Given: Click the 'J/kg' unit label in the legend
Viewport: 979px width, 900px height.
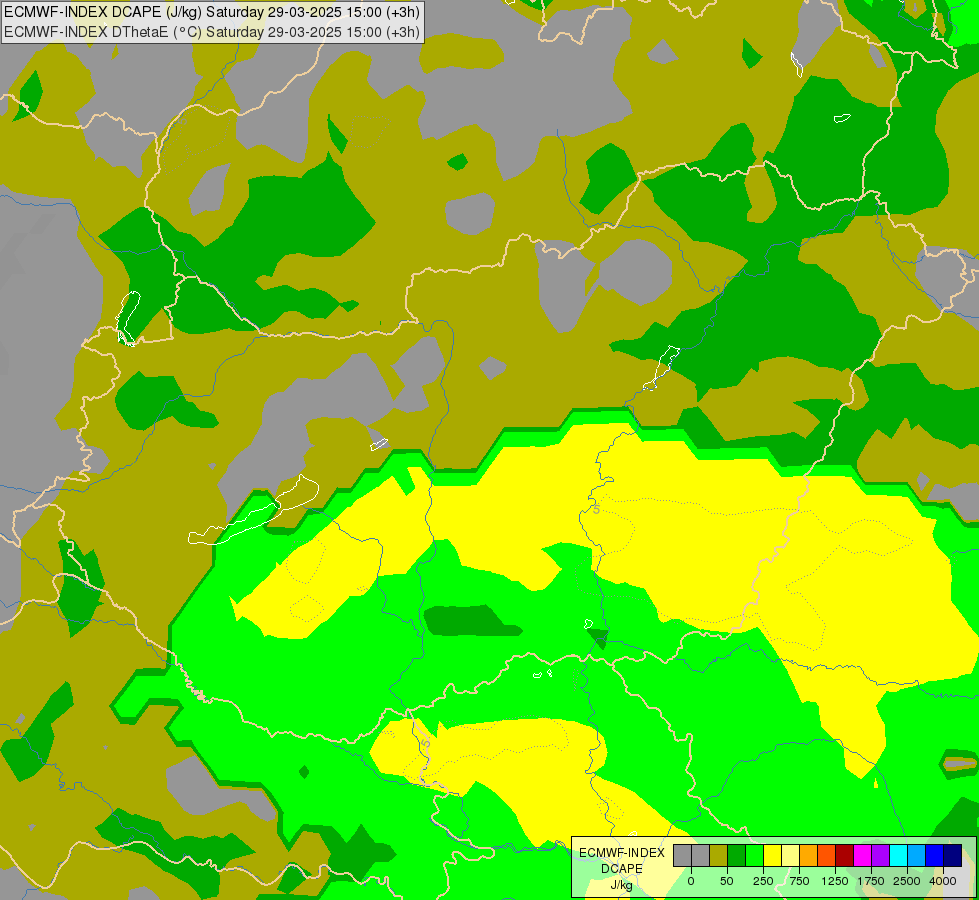Looking at the screenshot, I should click(x=621, y=885).
